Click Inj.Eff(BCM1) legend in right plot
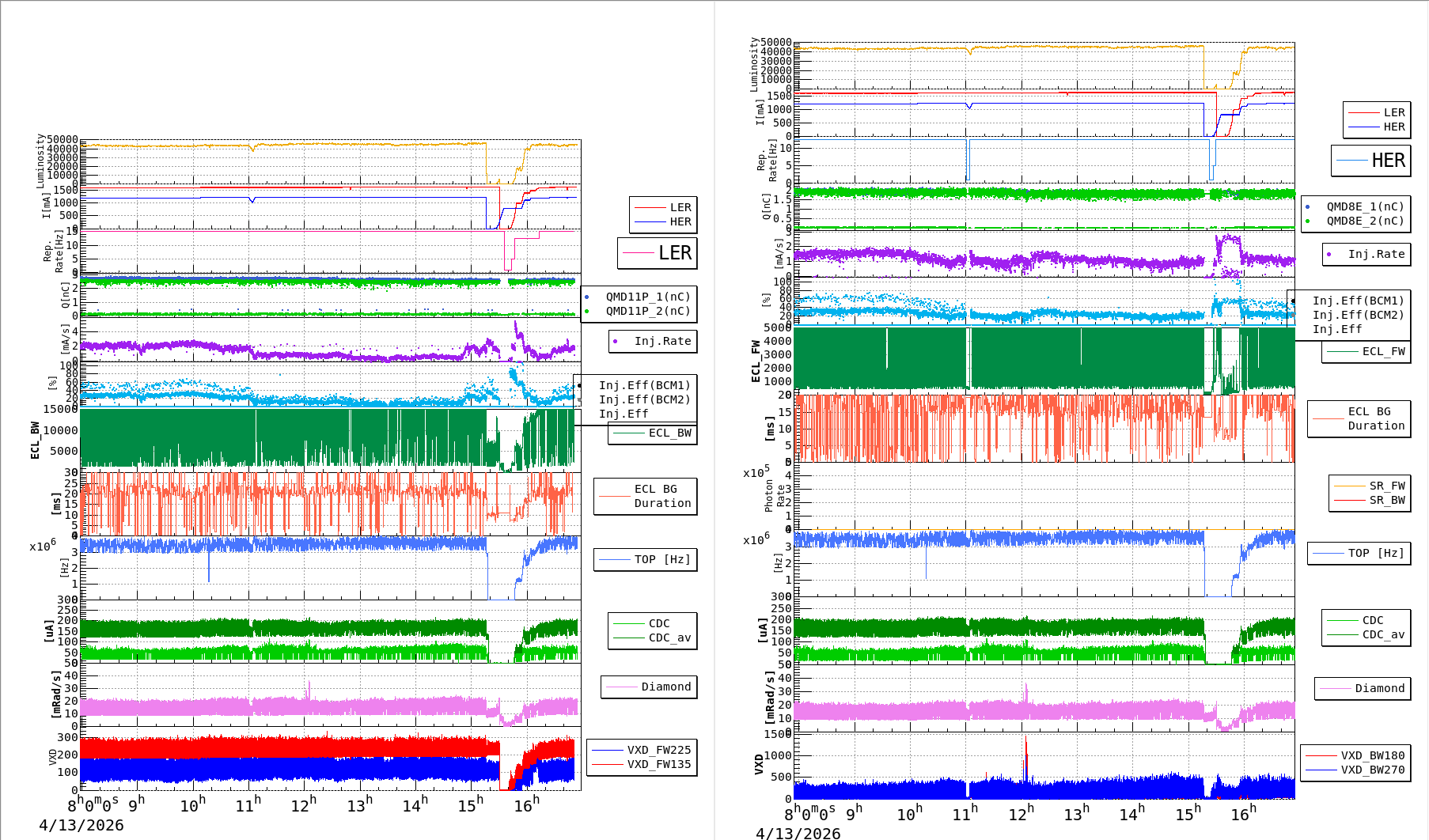This screenshot has width=1429, height=840. pos(1357,301)
